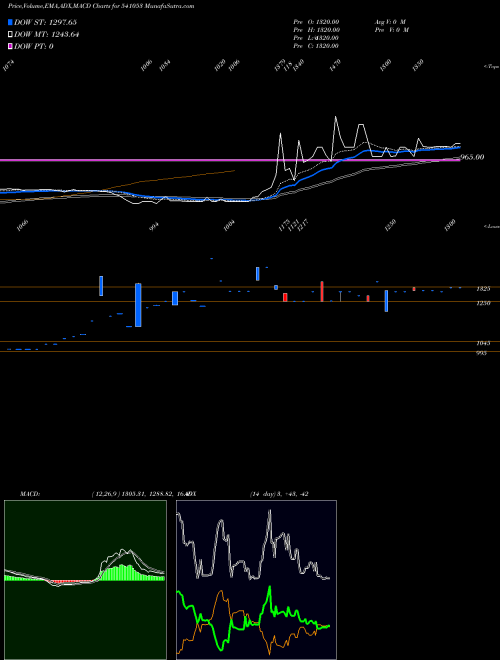
Task: Click the 965.00 price label on magenta line
Action: 472,157
